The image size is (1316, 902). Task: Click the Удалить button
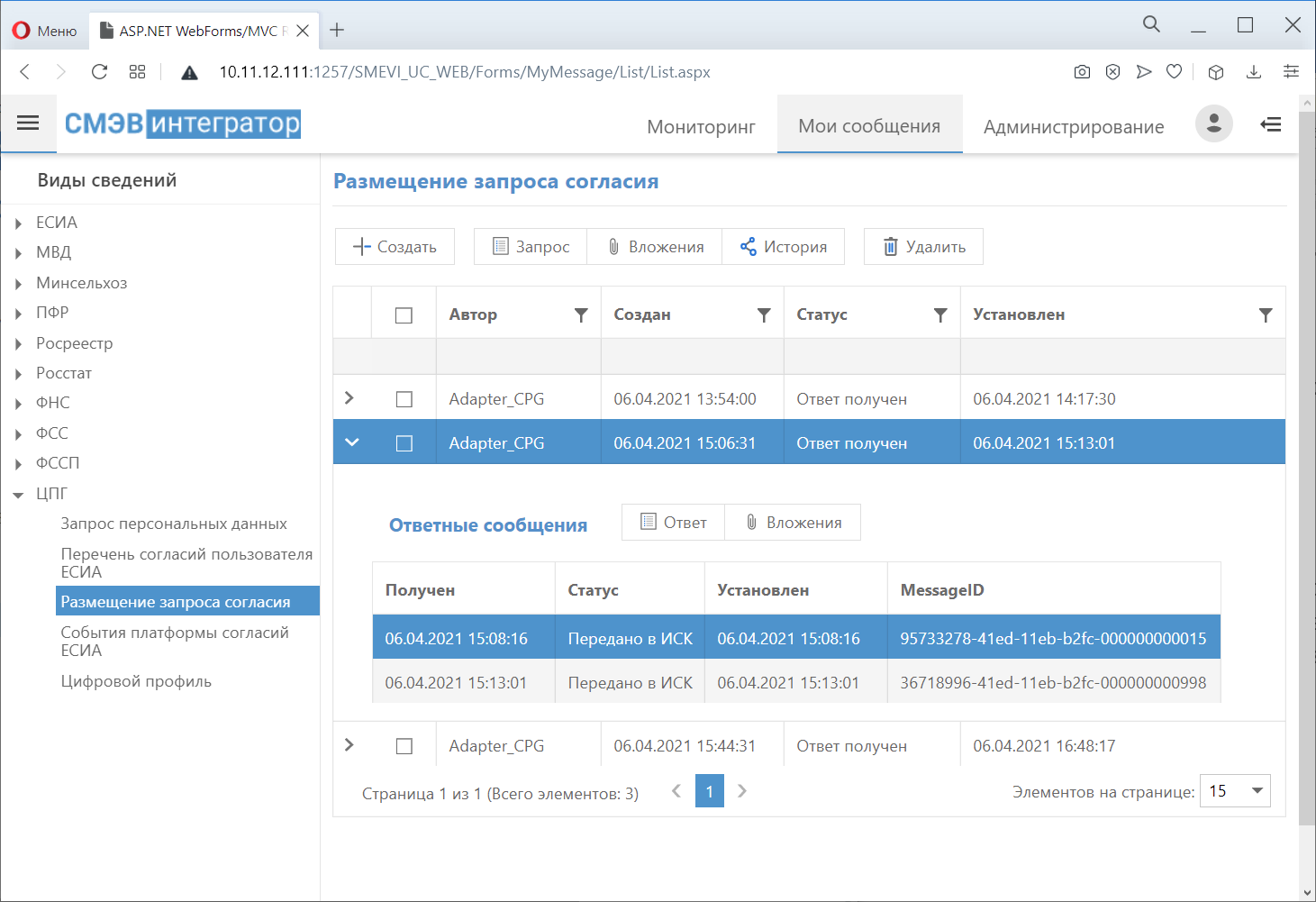click(x=923, y=247)
